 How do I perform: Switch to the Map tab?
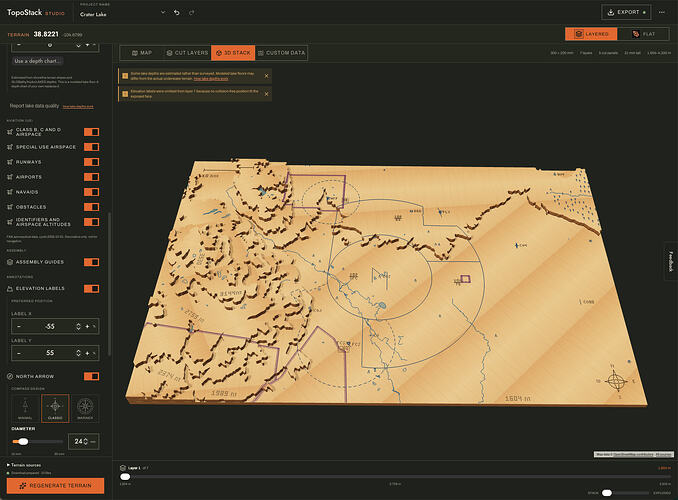[142, 53]
